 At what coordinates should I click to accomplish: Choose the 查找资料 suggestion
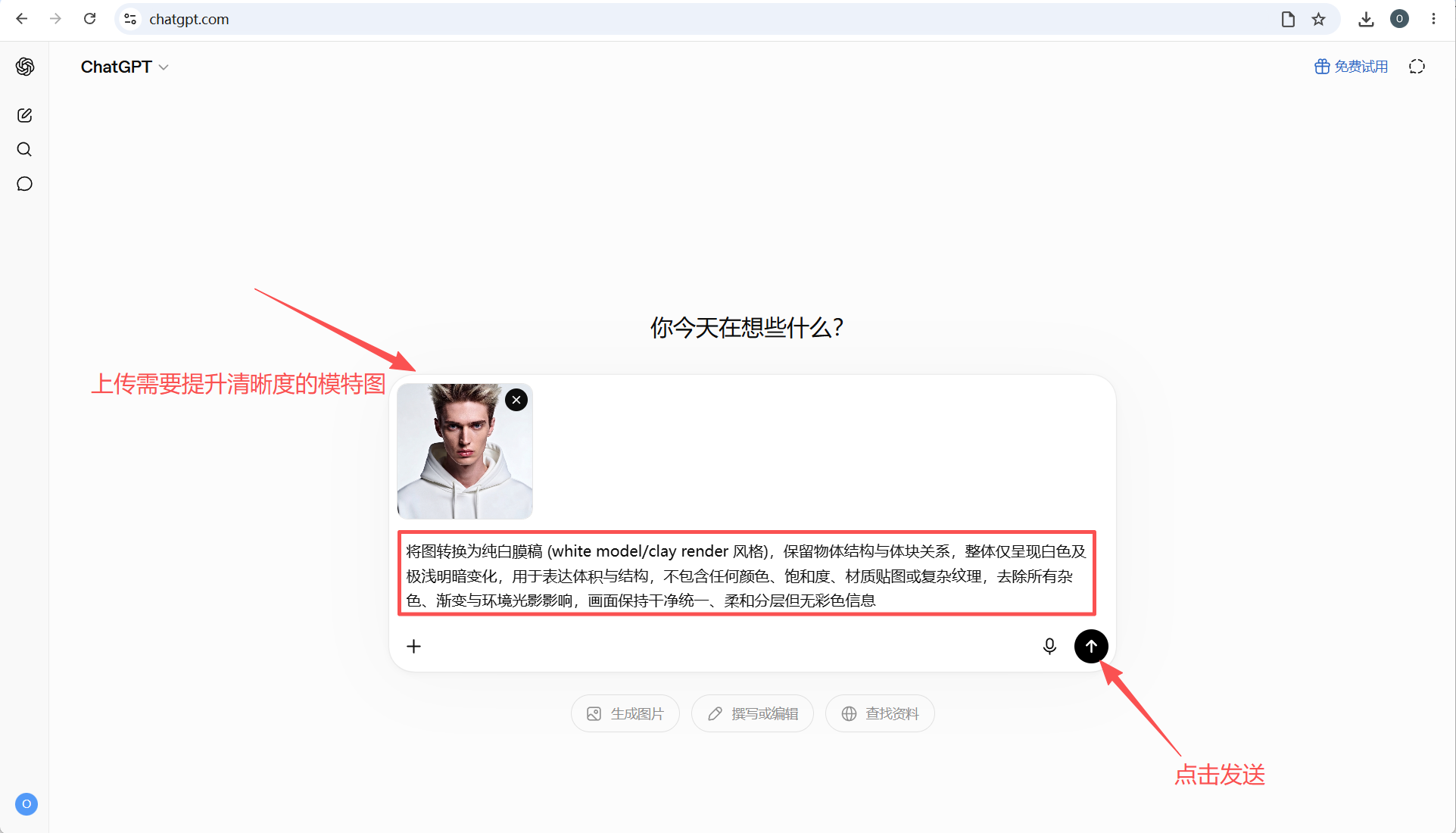pyautogui.click(x=880, y=713)
